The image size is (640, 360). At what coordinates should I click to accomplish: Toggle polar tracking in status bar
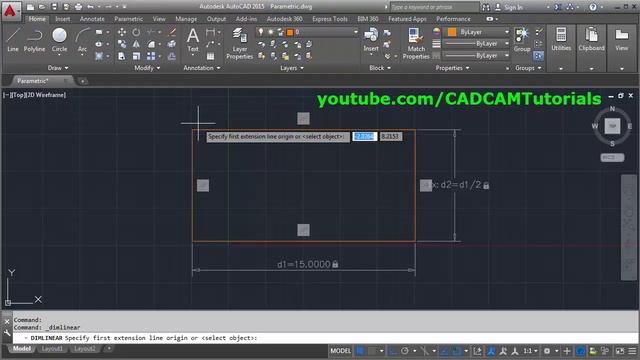(404, 351)
